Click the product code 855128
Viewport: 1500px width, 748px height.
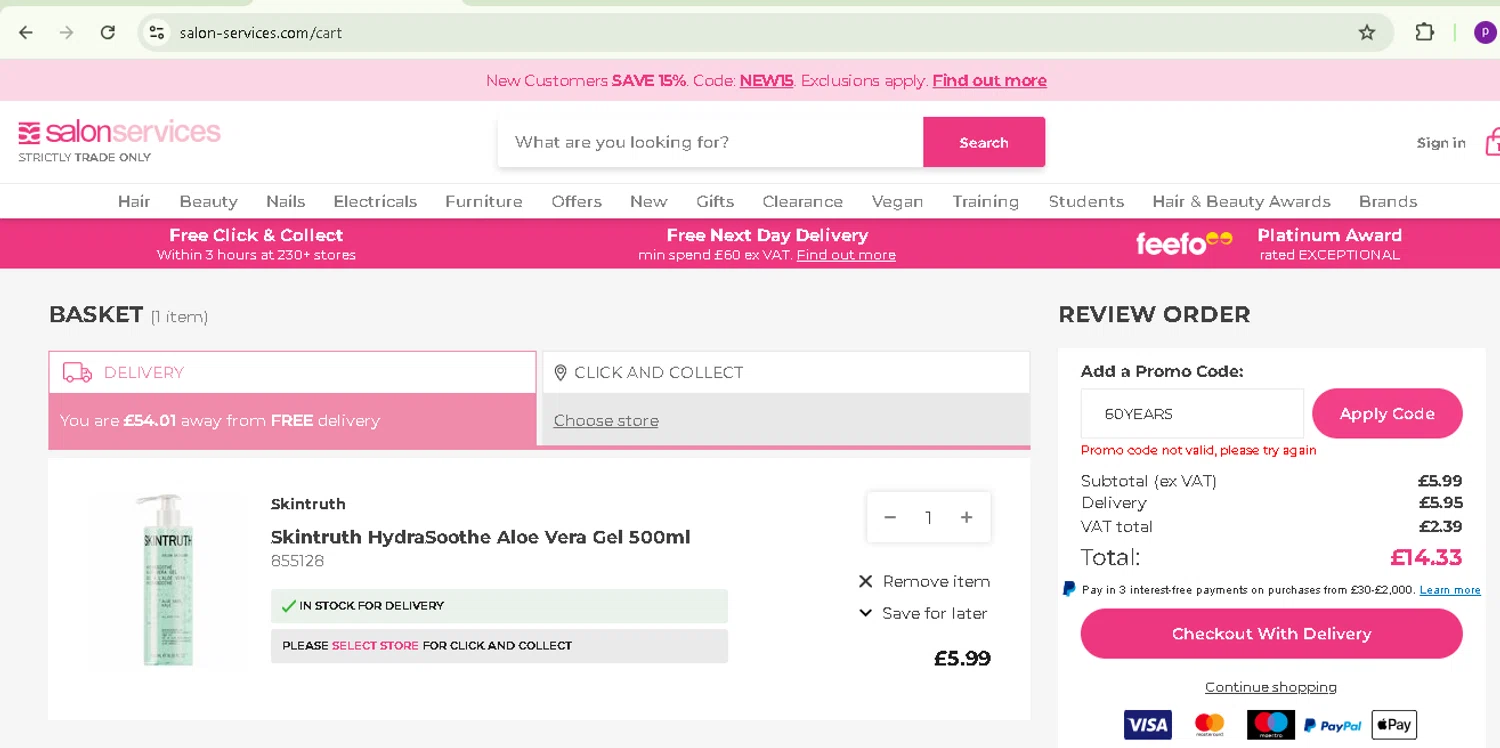297,561
